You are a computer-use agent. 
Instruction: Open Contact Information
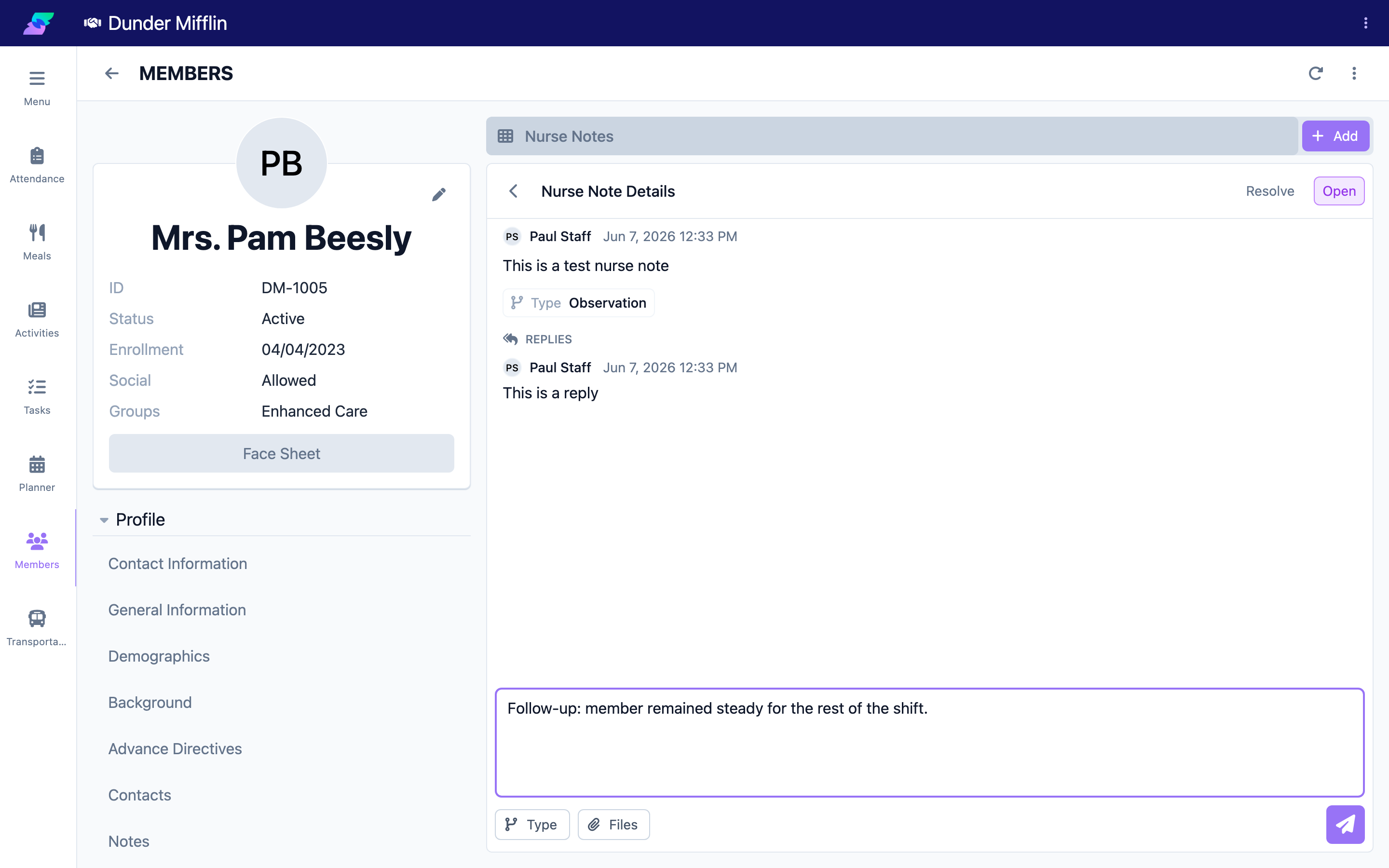click(177, 564)
